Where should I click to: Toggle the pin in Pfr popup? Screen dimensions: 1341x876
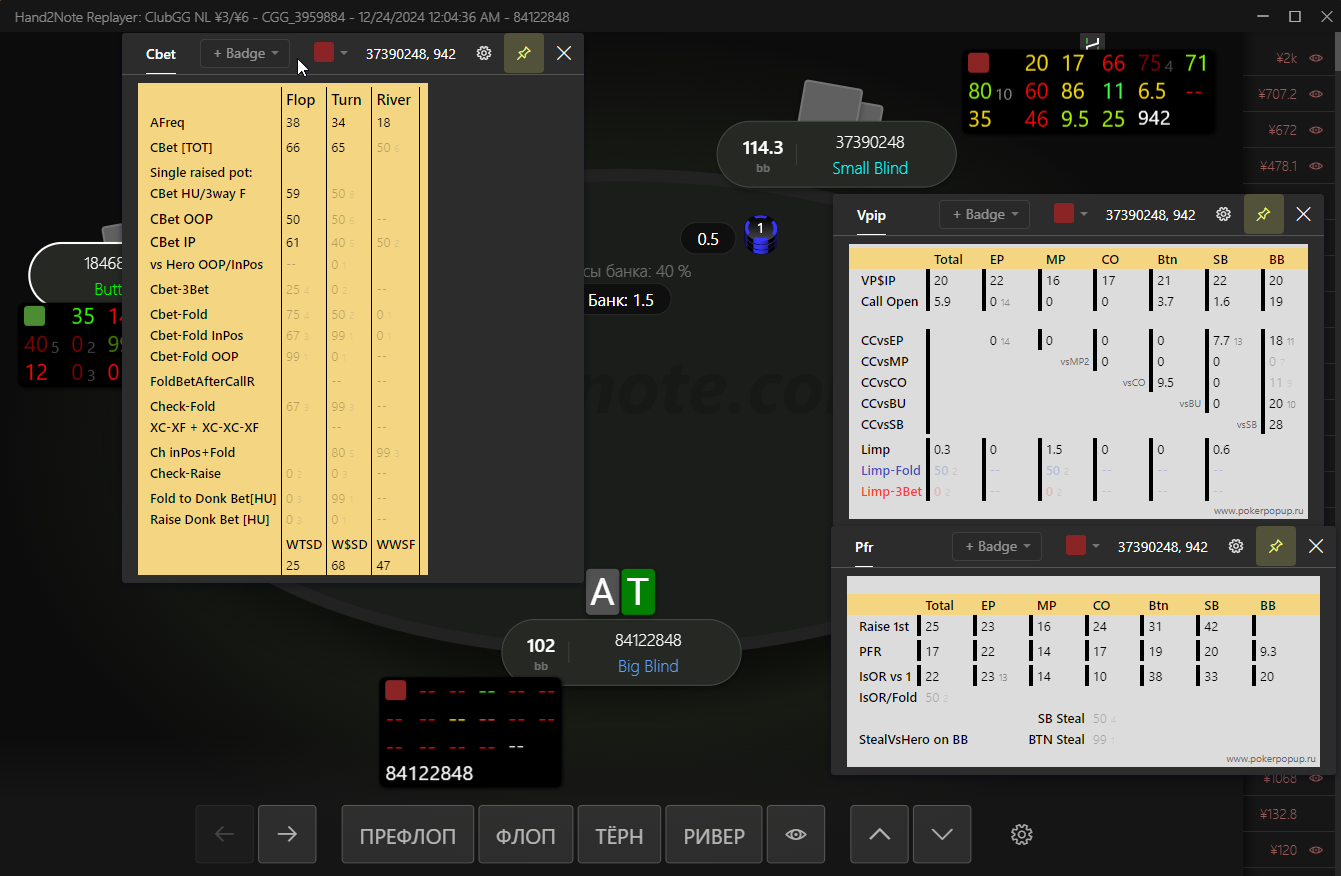point(1276,546)
